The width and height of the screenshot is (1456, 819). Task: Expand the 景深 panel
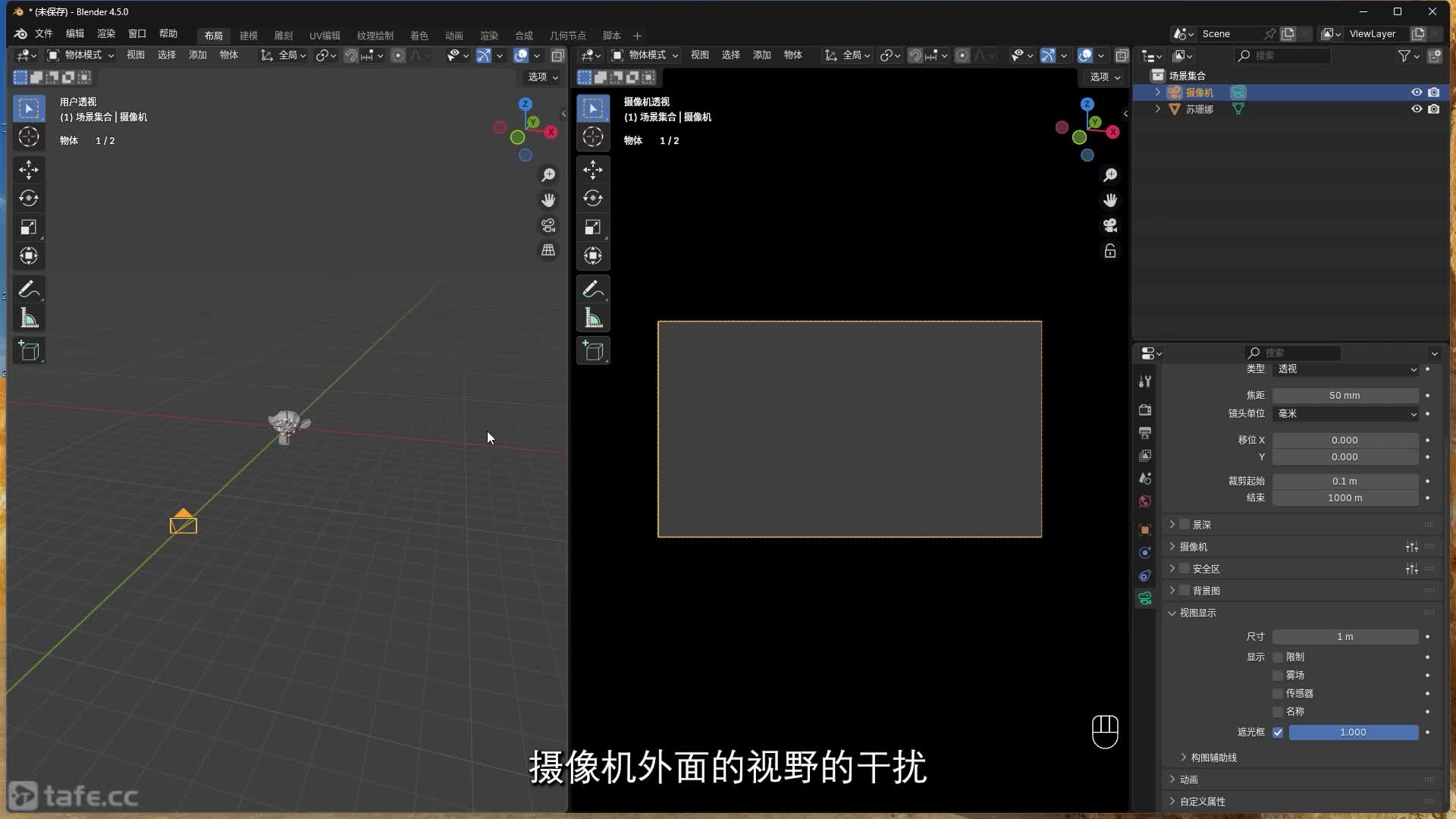(x=1172, y=525)
